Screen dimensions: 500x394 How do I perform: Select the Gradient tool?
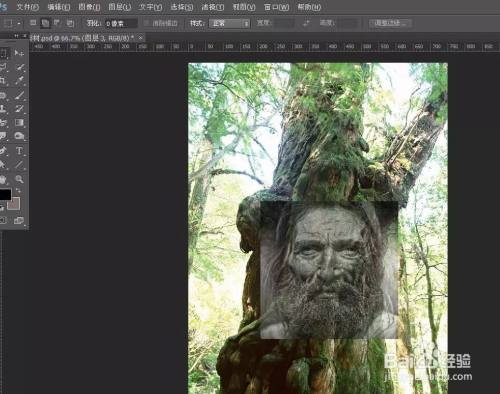[19, 123]
